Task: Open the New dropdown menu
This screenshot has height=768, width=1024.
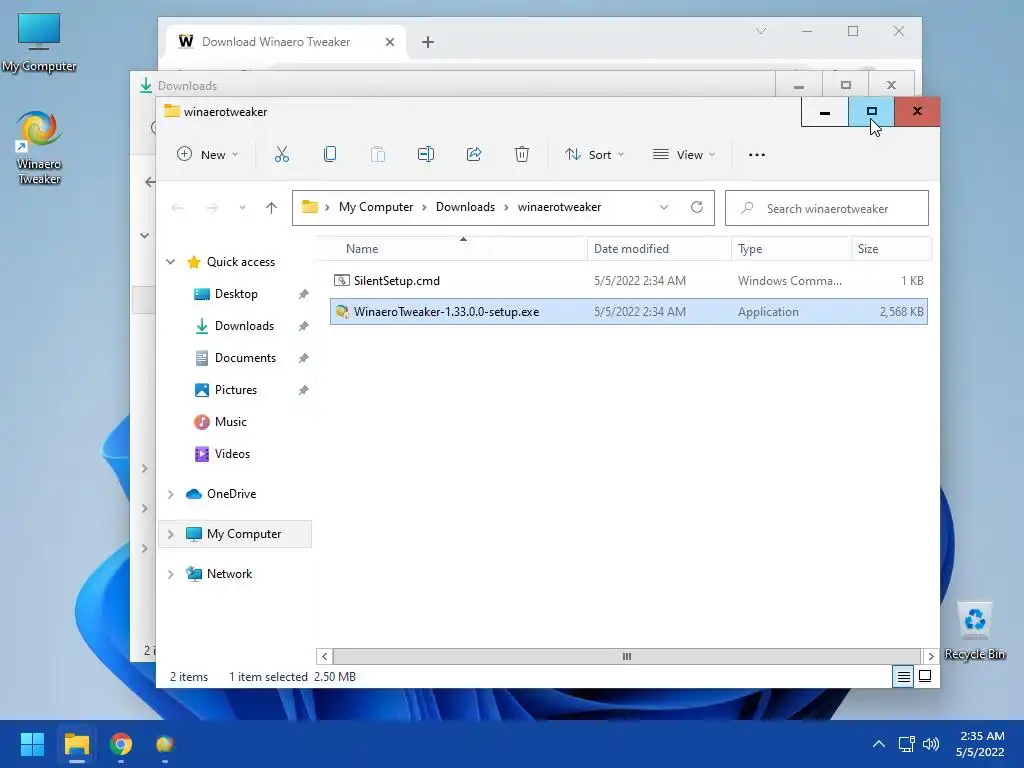Action: (208, 155)
